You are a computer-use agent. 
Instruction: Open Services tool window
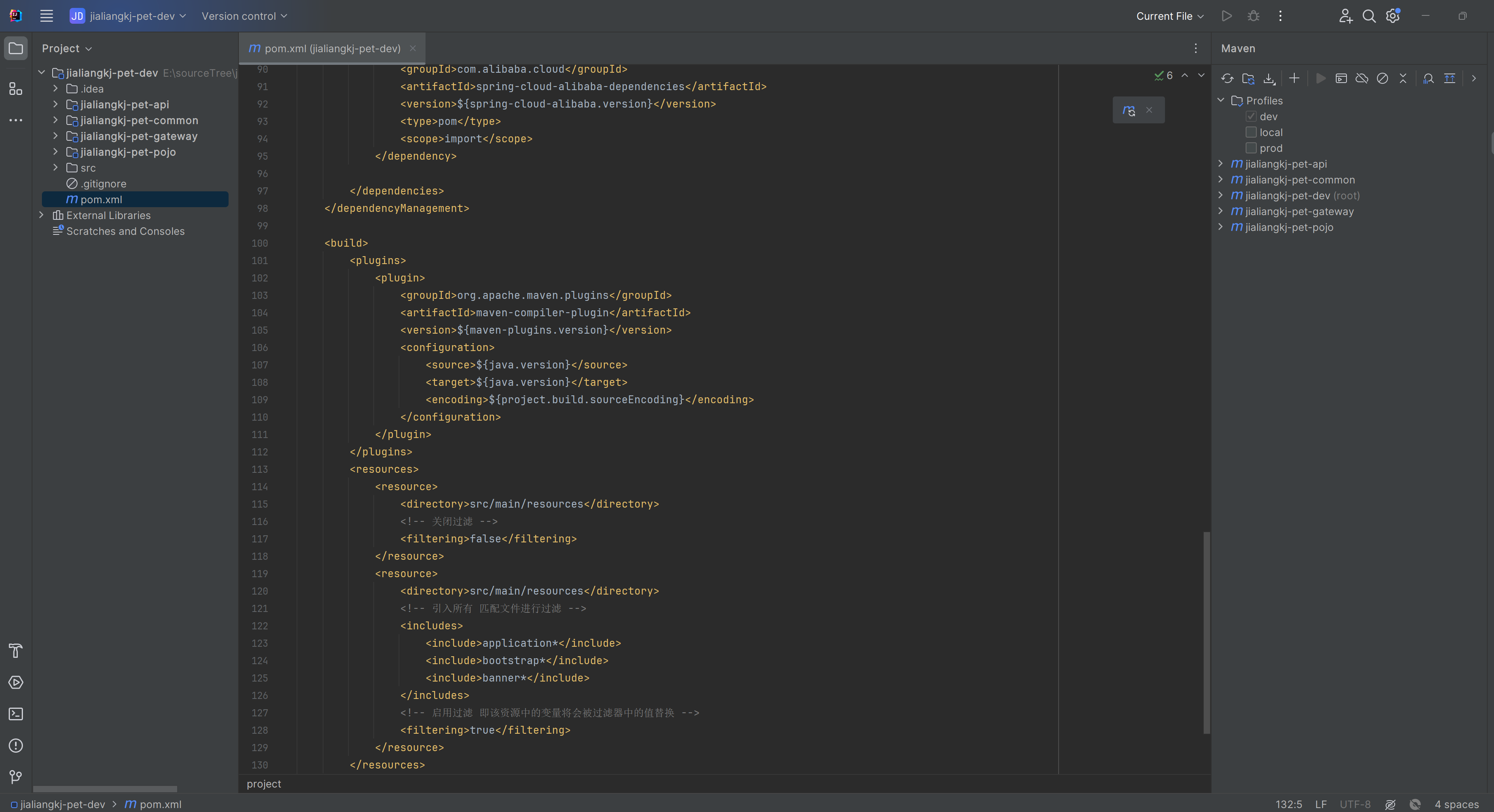pos(16,682)
